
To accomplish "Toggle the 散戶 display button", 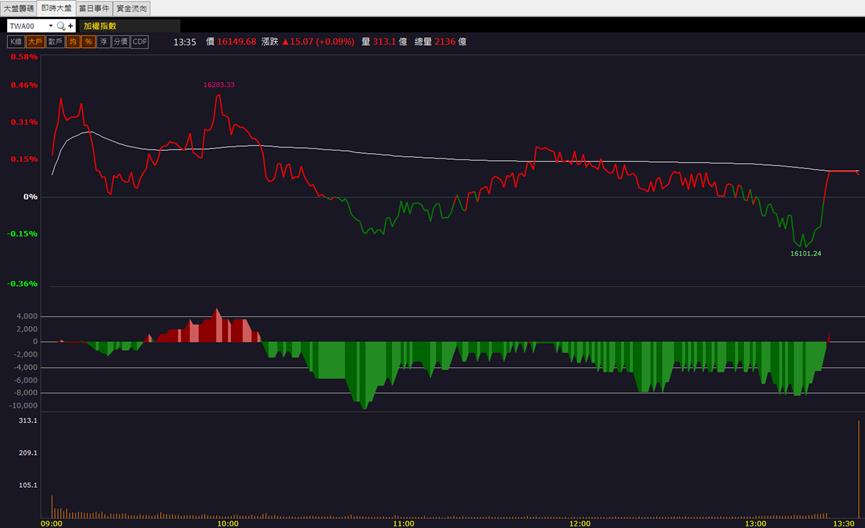I will 55,41.
